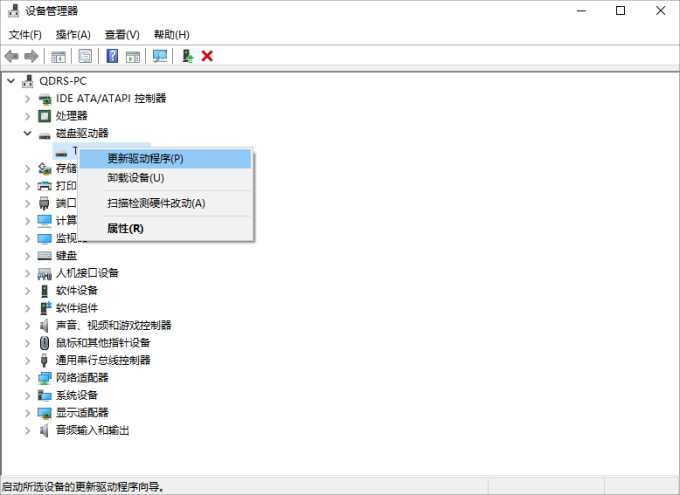Image resolution: width=680 pixels, height=495 pixels.
Task: Open the 查看(V) menu
Action: pyautogui.click(x=122, y=35)
